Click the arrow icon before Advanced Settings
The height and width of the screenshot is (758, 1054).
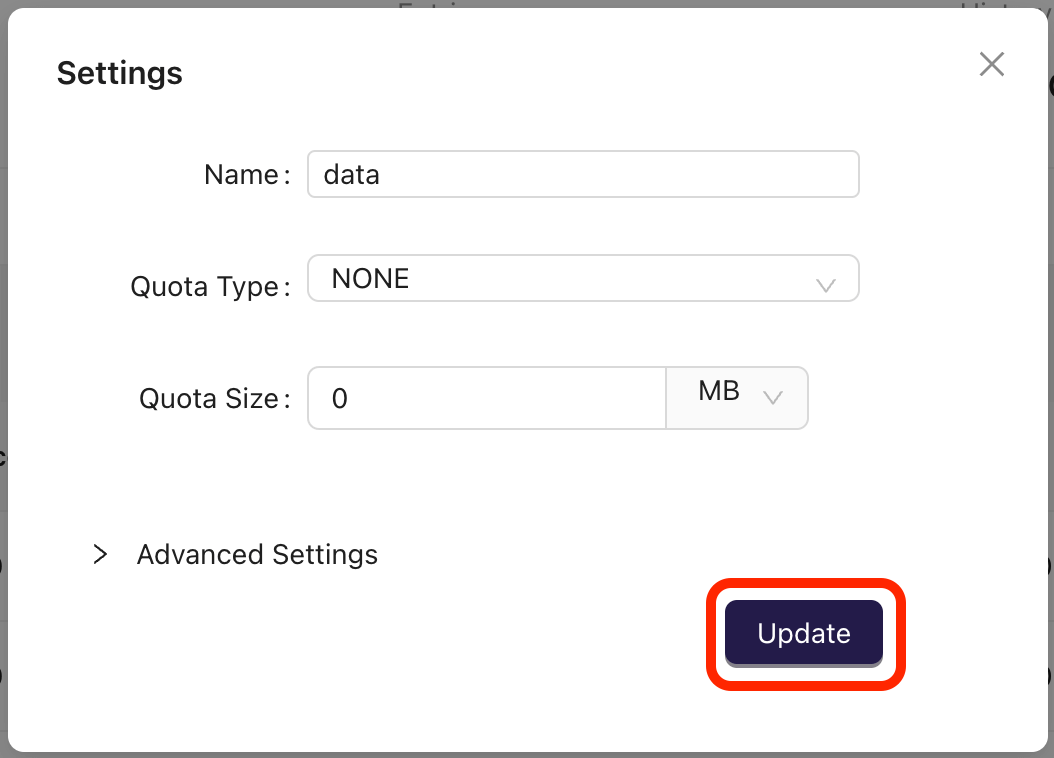[100, 554]
